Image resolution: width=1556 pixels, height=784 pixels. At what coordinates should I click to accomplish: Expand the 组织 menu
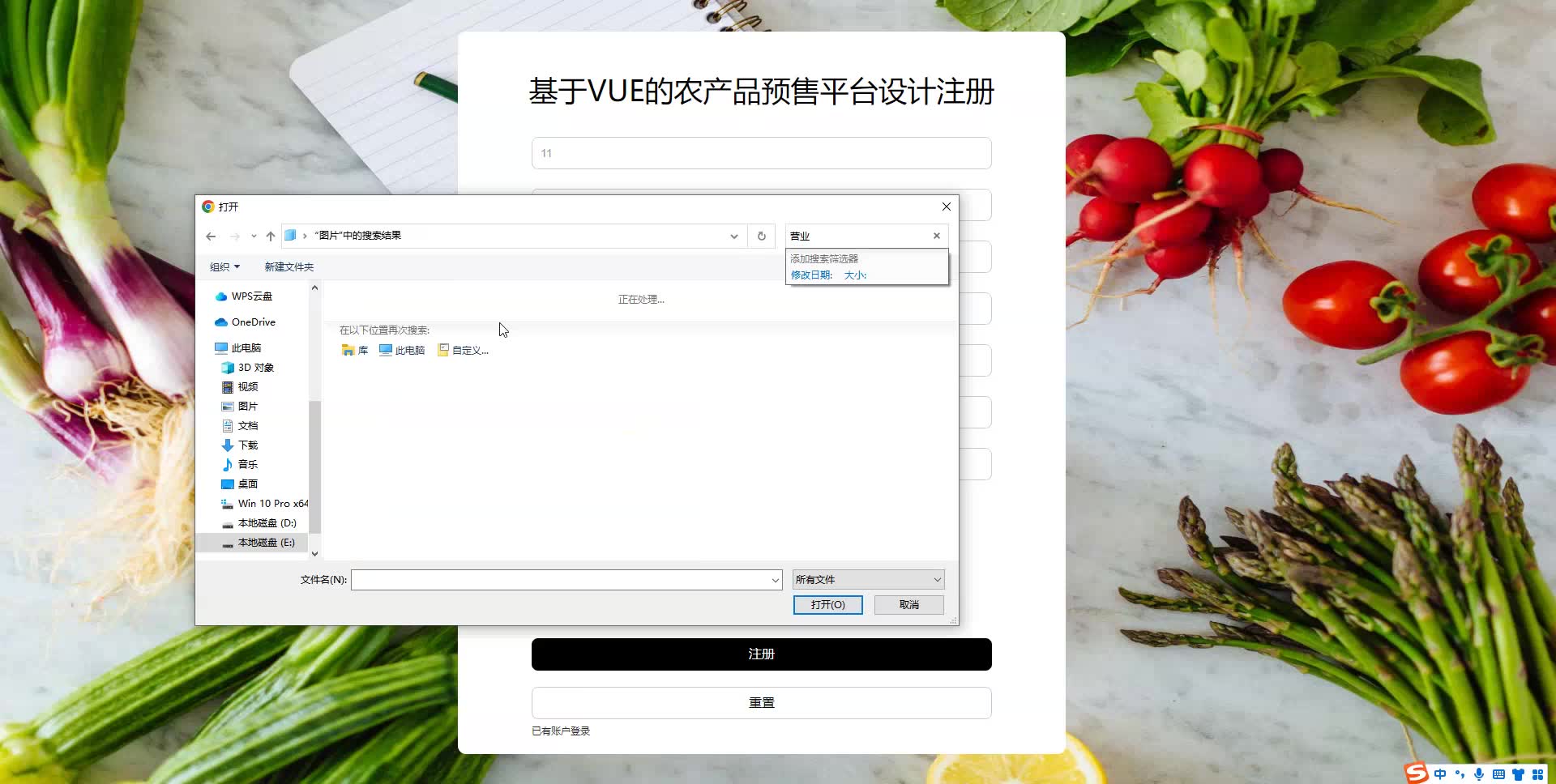(x=224, y=267)
